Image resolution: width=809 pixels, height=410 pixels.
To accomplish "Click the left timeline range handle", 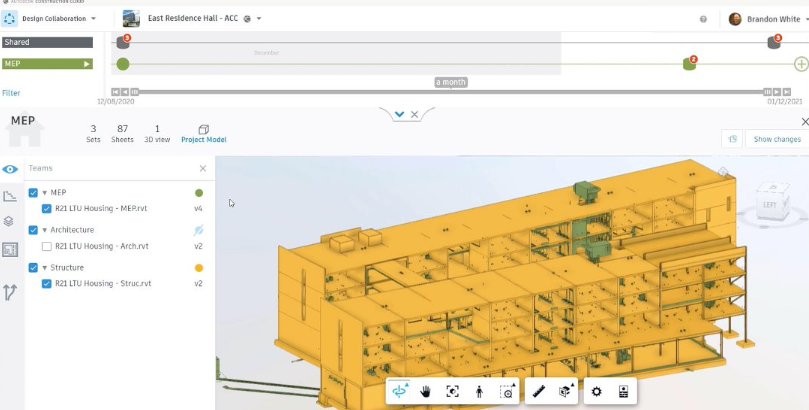I will click(135, 92).
